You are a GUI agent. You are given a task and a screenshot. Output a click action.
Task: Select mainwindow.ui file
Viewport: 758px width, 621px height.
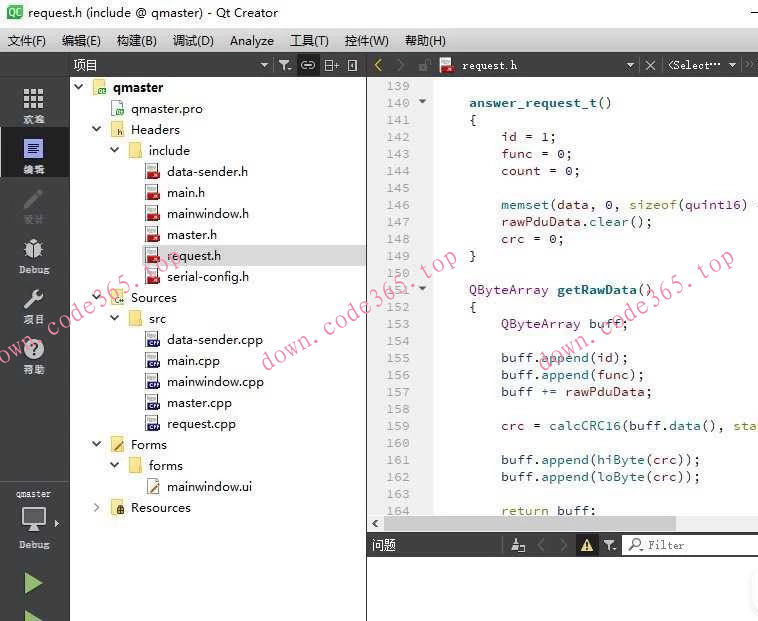[x=209, y=487]
